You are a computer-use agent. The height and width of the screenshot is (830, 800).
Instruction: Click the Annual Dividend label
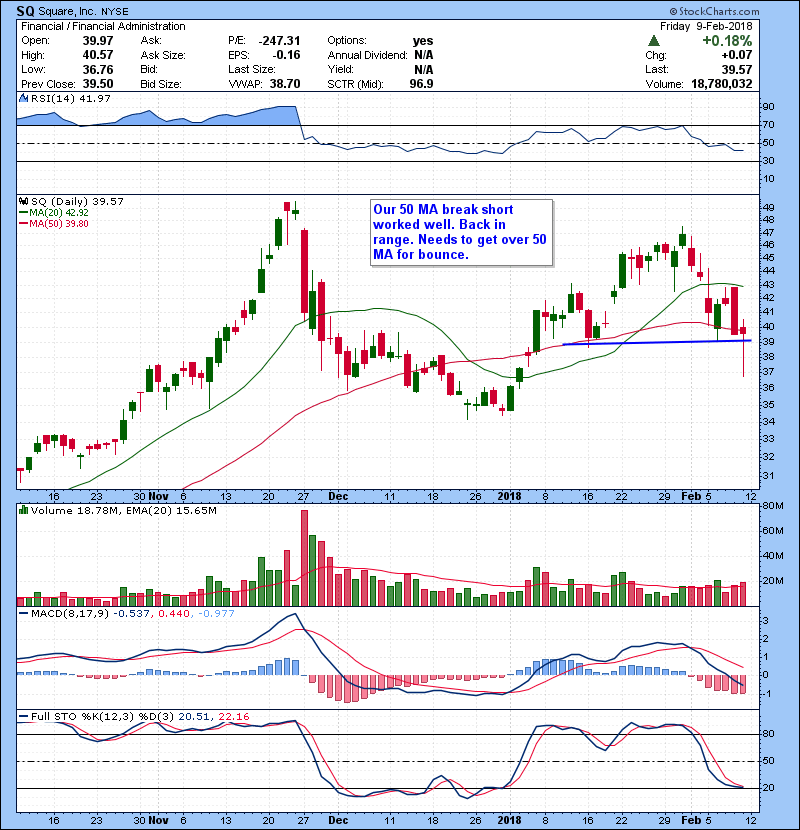point(367,55)
